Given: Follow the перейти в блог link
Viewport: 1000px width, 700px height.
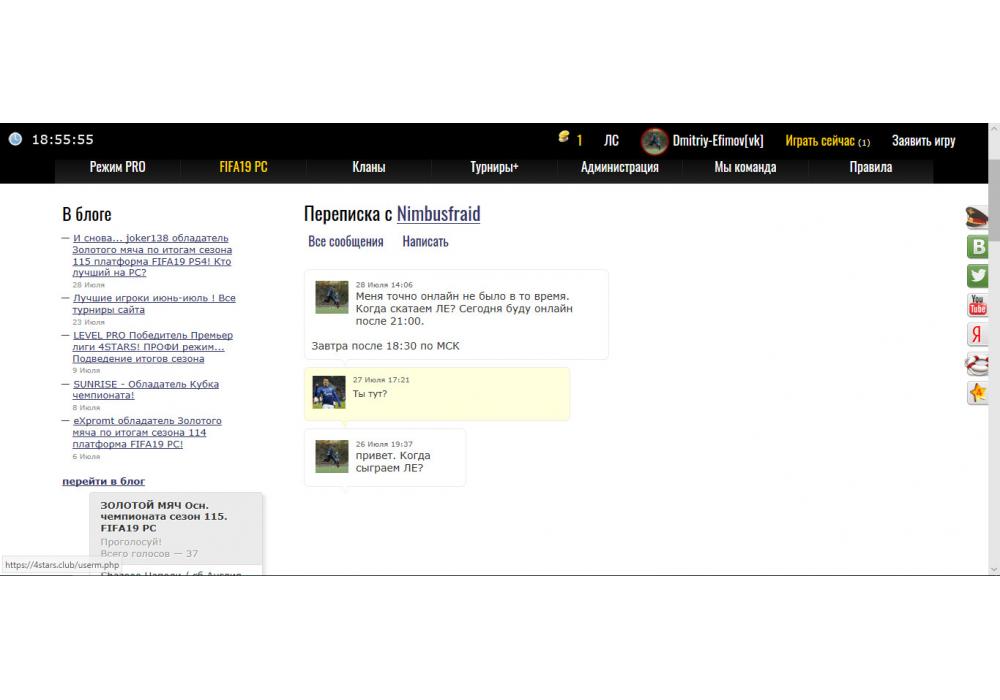Looking at the screenshot, I should 103,481.
